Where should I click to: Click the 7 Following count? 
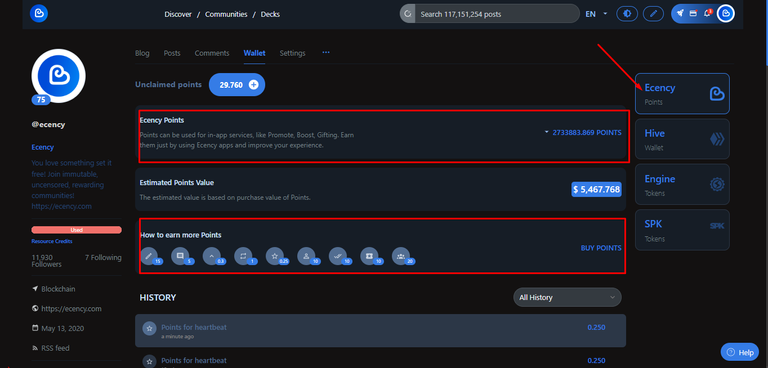[x=103, y=257]
